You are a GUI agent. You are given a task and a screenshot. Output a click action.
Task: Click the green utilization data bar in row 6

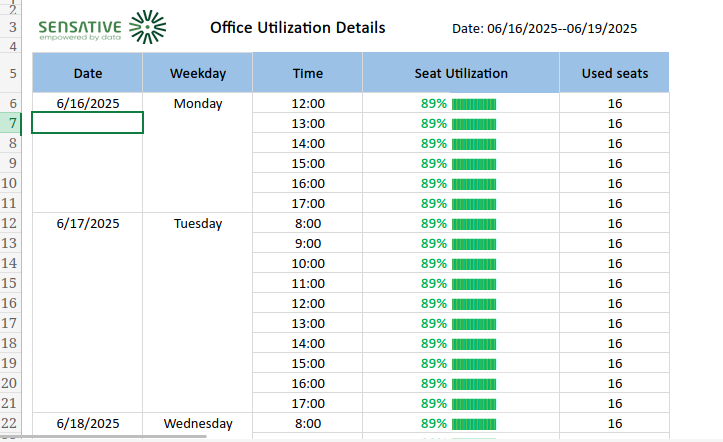pos(474,104)
